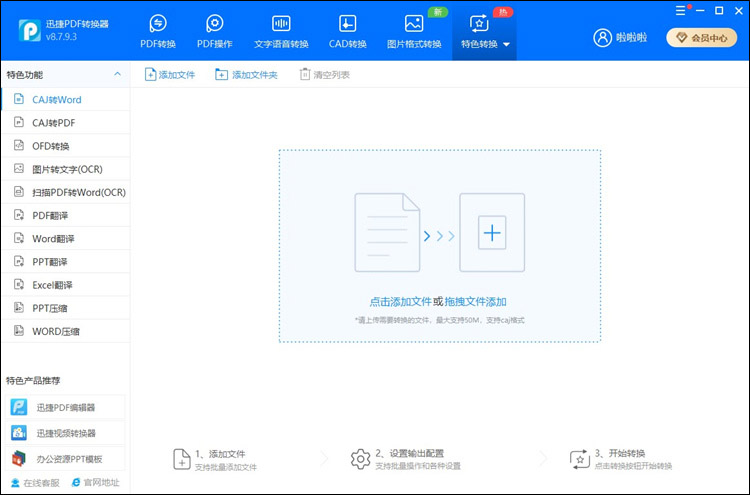Open the hamburger main menu icon
750x495 pixels.
coord(680,11)
